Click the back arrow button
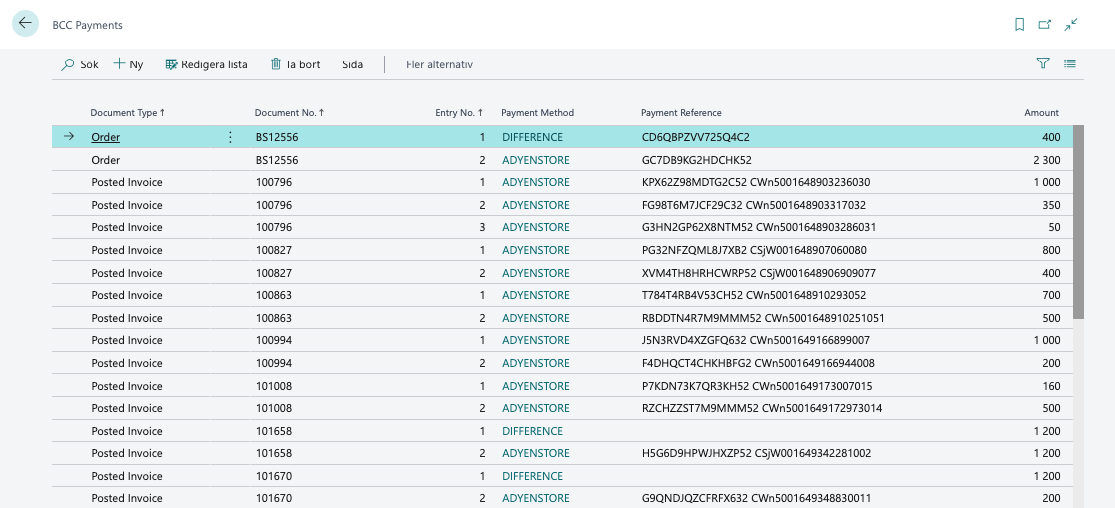This screenshot has height=508, width=1115. pos(25,25)
